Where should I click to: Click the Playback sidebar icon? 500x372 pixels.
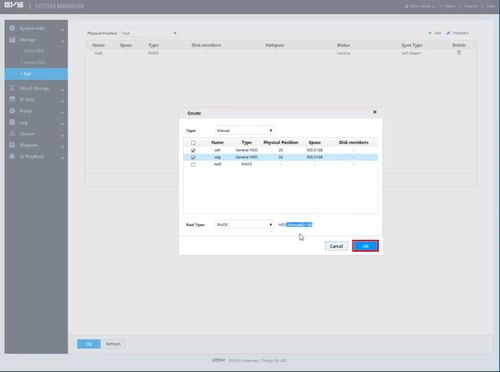(x=12, y=145)
